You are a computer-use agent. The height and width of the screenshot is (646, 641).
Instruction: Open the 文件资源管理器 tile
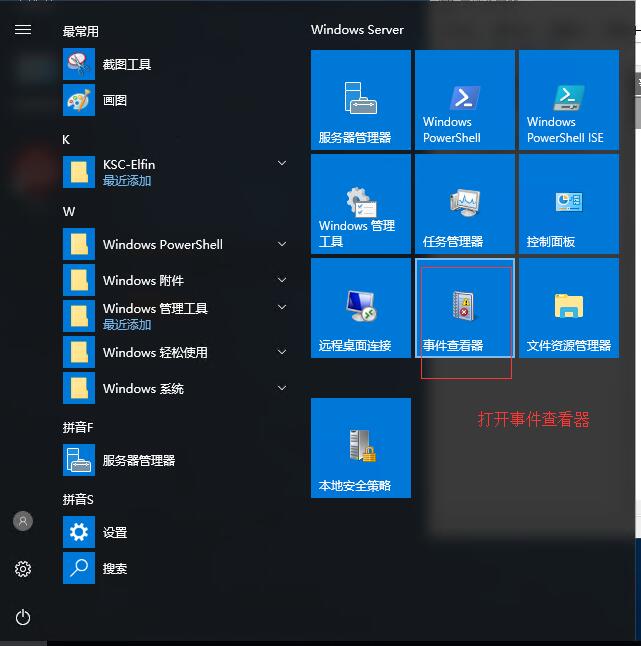[x=569, y=308]
